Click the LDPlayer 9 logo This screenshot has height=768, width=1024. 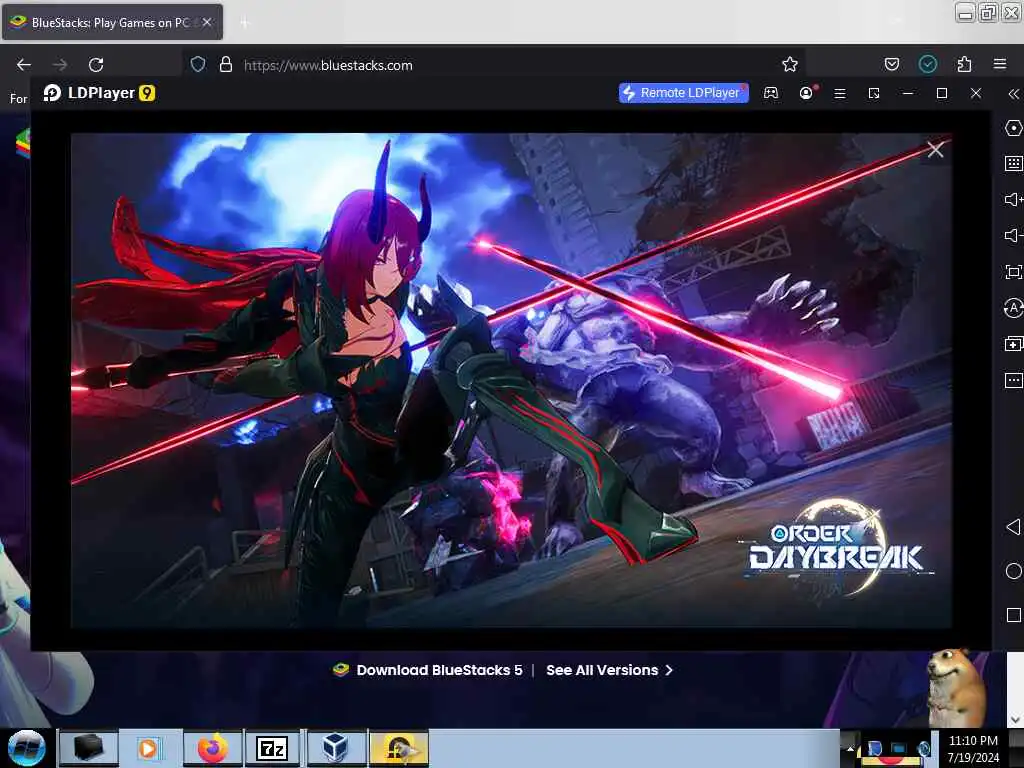[x=100, y=93]
